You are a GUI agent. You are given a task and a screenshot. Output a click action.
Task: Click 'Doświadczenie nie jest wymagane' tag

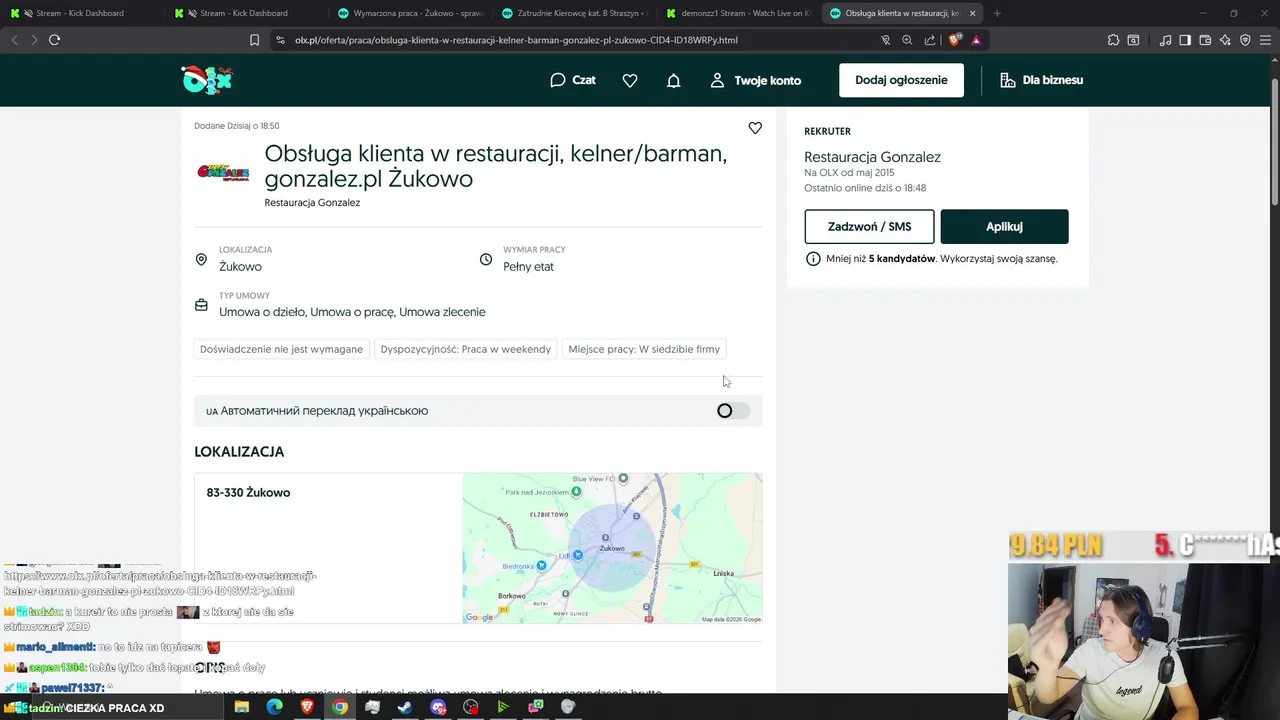pos(281,349)
